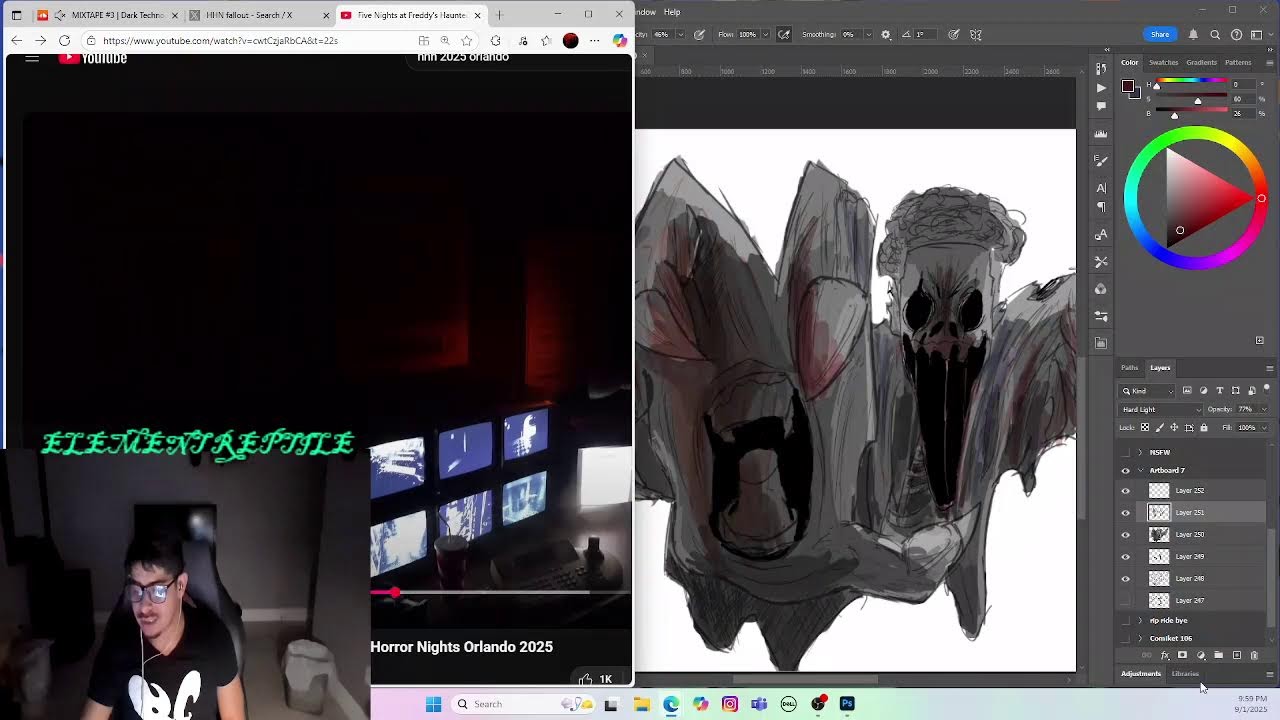
Task: Switch to the Paths tab
Action: pyautogui.click(x=1129, y=368)
